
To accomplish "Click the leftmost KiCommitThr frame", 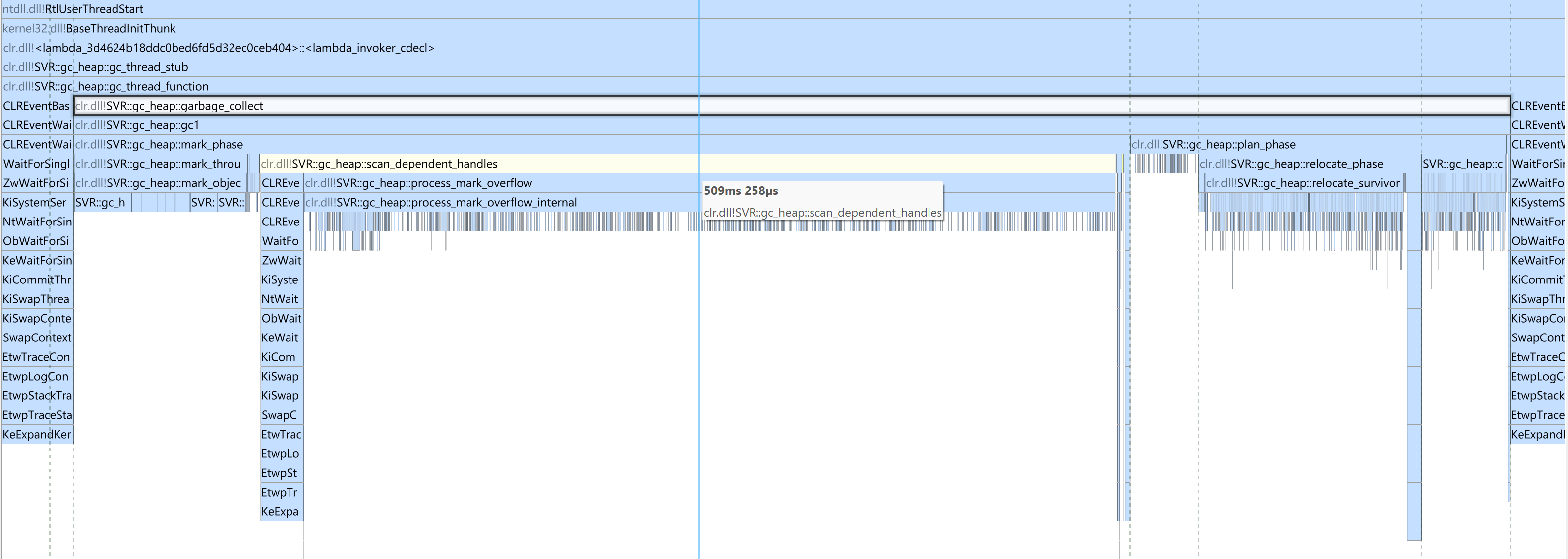I will pos(37,280).
